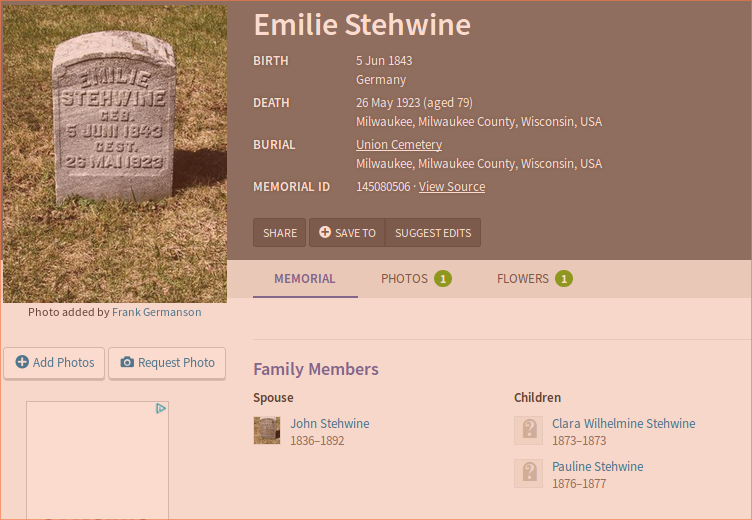Switch to the PHOTOS tab
The height and width of the screenshot is (520, 752).
click(x=416, y=279)
